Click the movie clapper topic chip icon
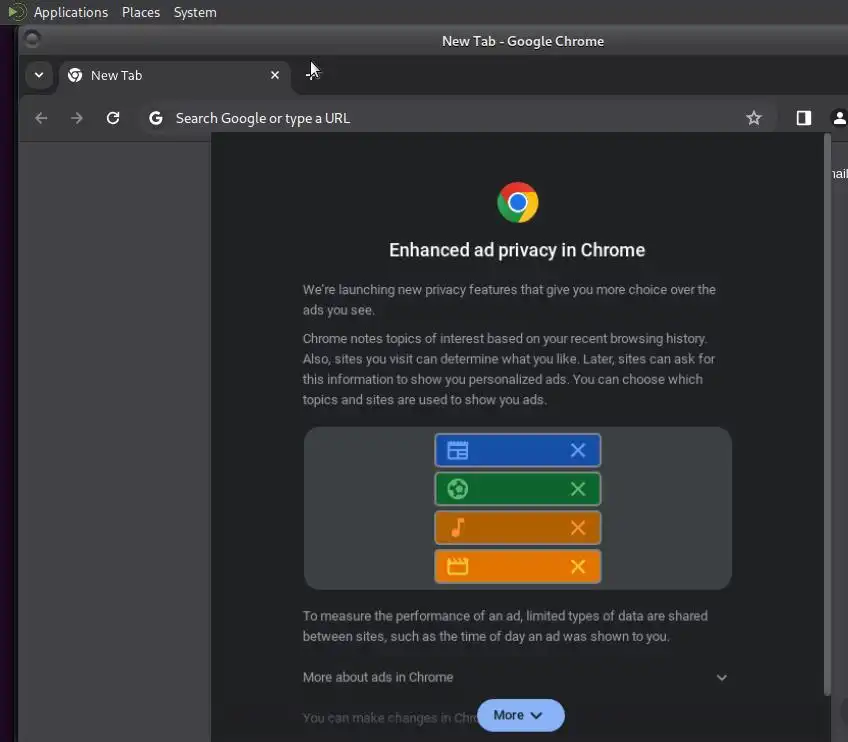The height and width of the screenshot is (742, 848). tap(458, 566)
